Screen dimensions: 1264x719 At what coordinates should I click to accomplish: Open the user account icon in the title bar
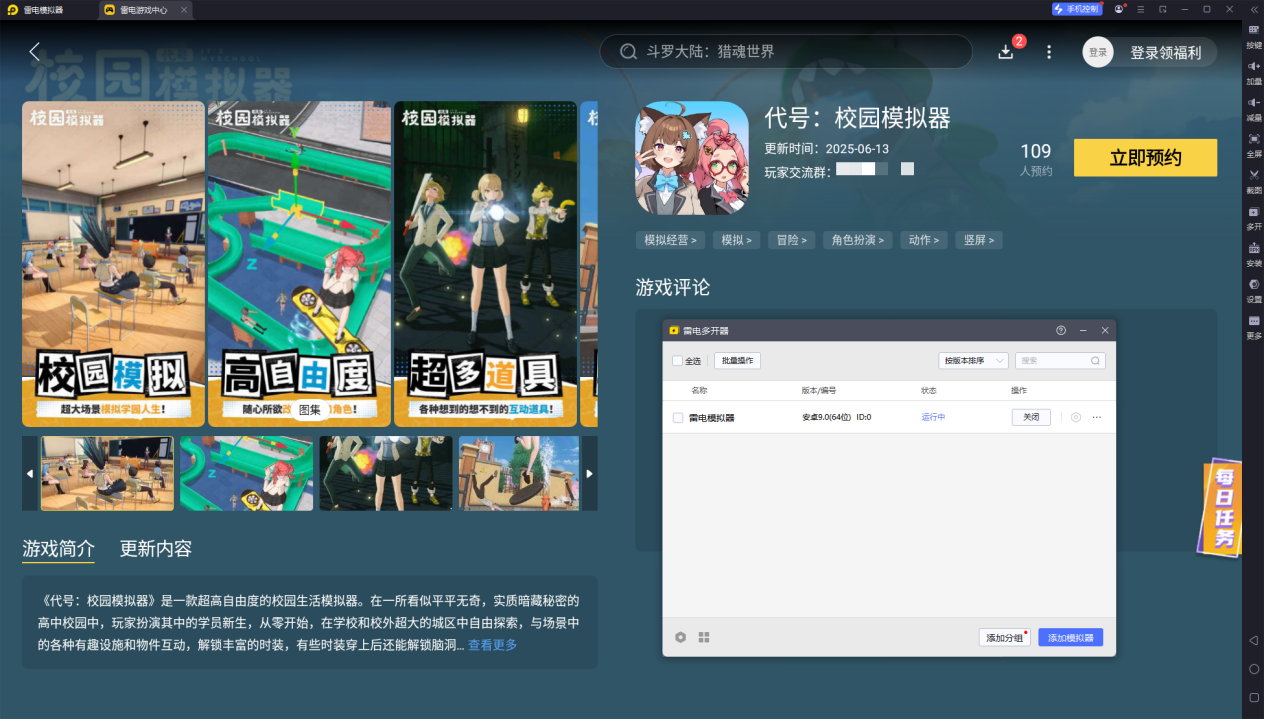pos(1119,9)
